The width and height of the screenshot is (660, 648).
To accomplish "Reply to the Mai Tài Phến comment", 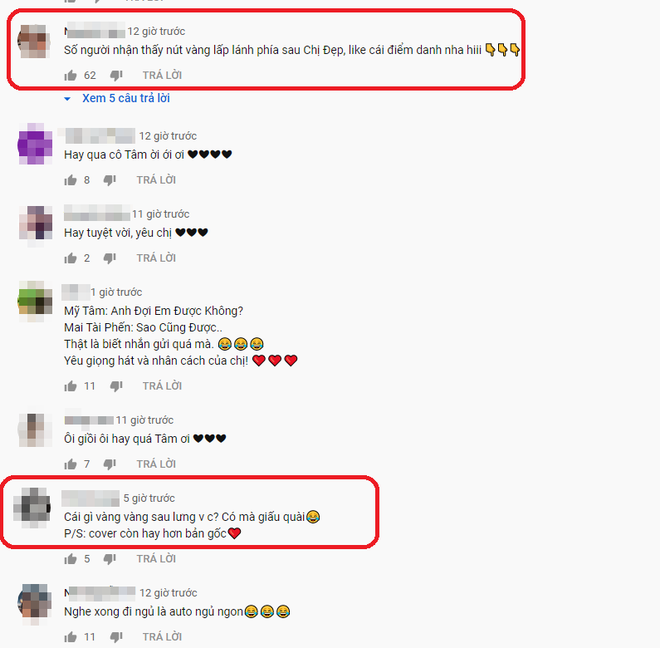I will (x=162, y=386).
